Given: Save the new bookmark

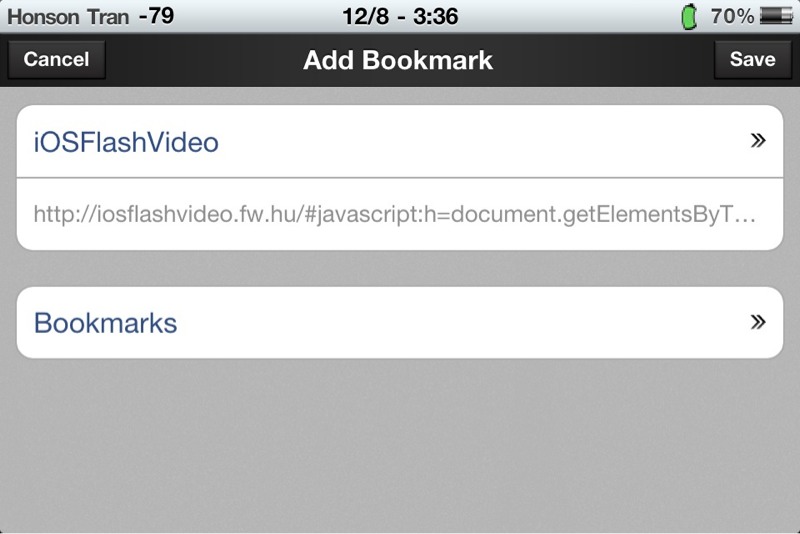Looking at the screenshot, I should tap(753, 59).
